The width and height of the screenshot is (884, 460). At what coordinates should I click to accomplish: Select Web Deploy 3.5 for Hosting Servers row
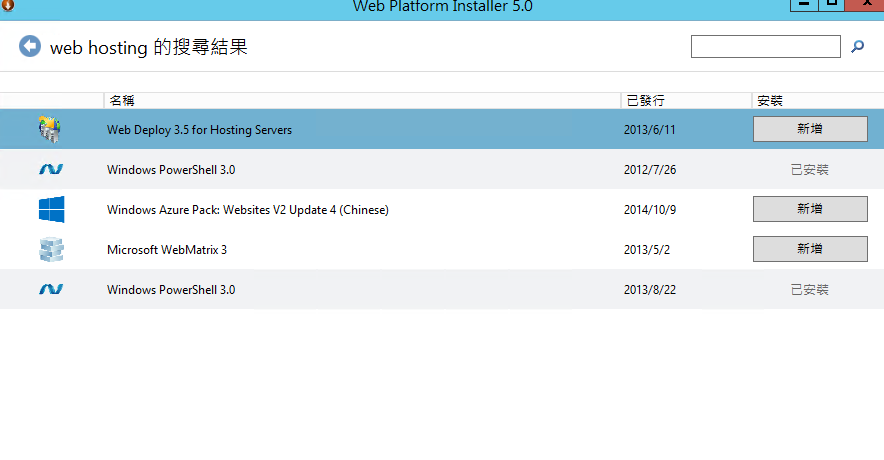pos(199,130)
